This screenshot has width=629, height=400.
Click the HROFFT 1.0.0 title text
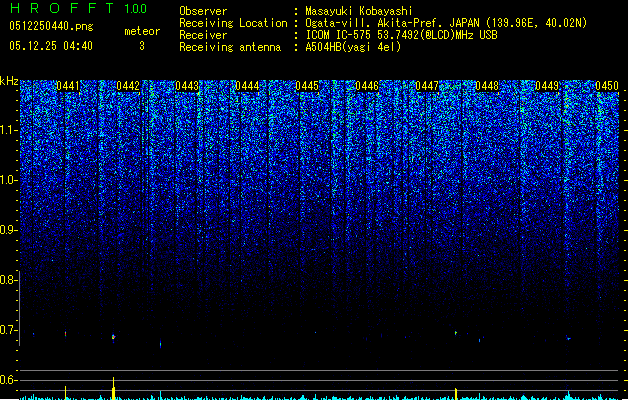click(x=78, y=8)
